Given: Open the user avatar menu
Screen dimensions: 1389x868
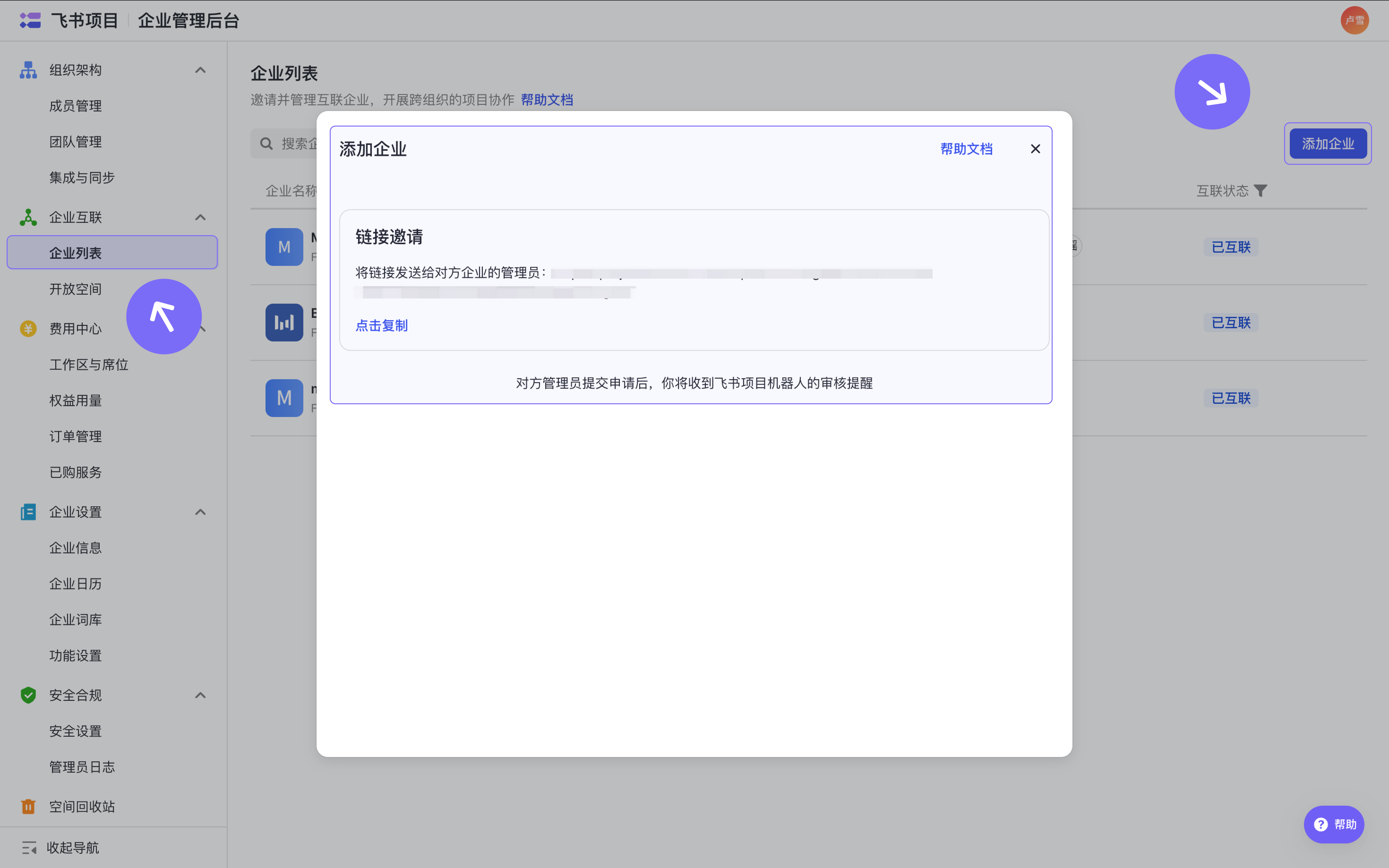Looking at the screenshot, I should point(1355,21).
